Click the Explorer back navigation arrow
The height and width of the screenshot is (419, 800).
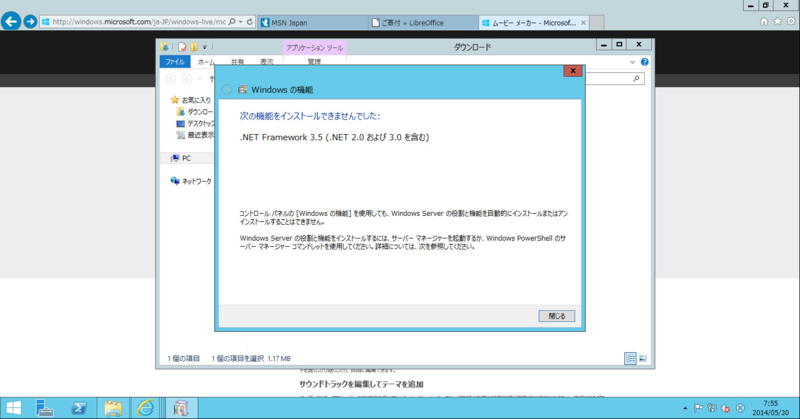click(x=170, y=79)
